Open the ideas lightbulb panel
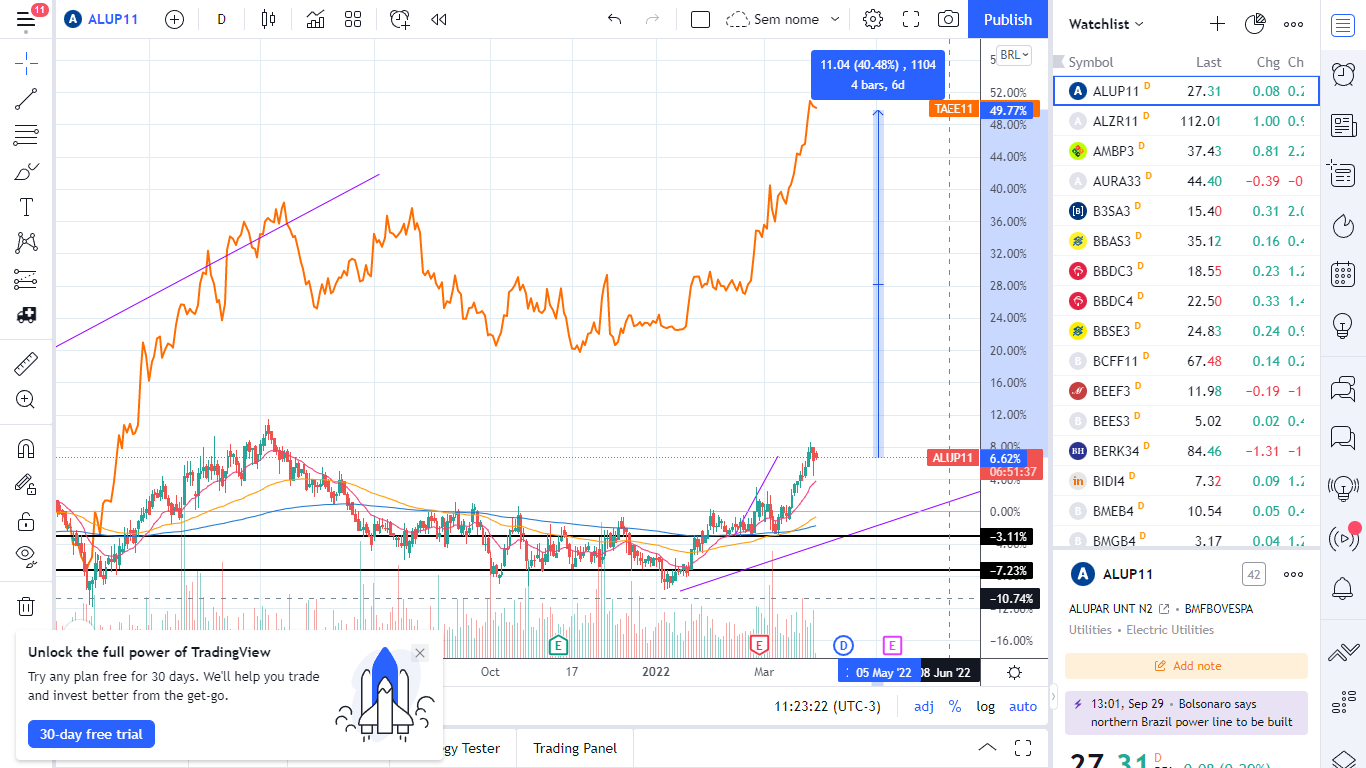Viewport: 1366px width, 768px height. point(1343,325)
